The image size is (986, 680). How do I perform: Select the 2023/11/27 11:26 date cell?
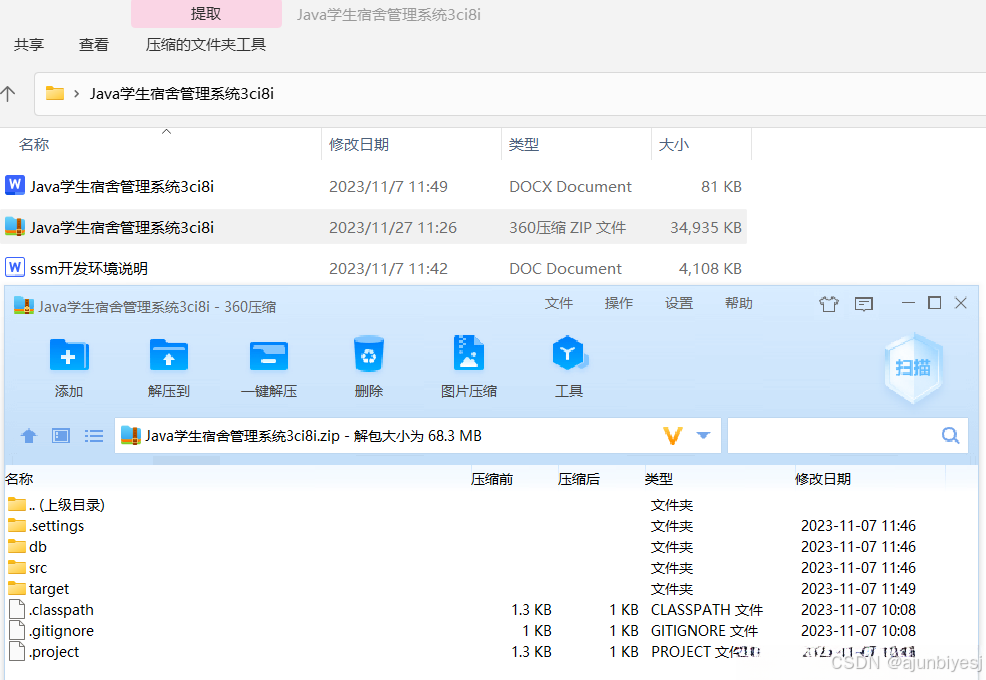(x=393, y=227)
